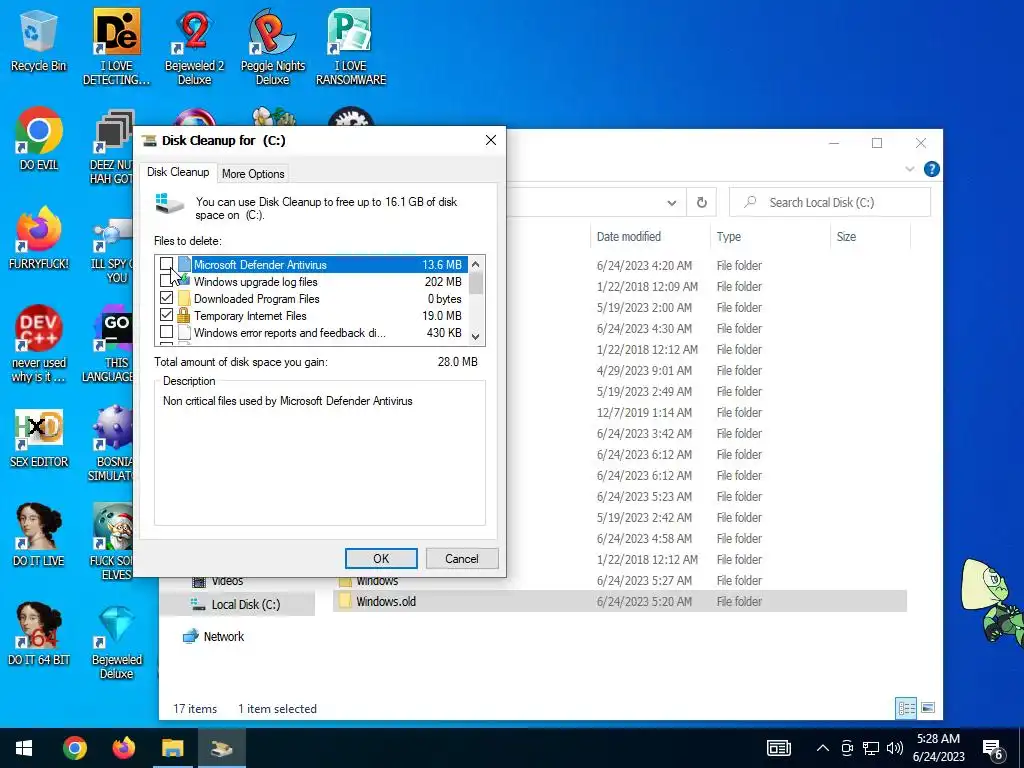Open the I LOVE DETECTING desktop shortcut
This screenshot has height=768, width=1024.
[x=116, y=47]
